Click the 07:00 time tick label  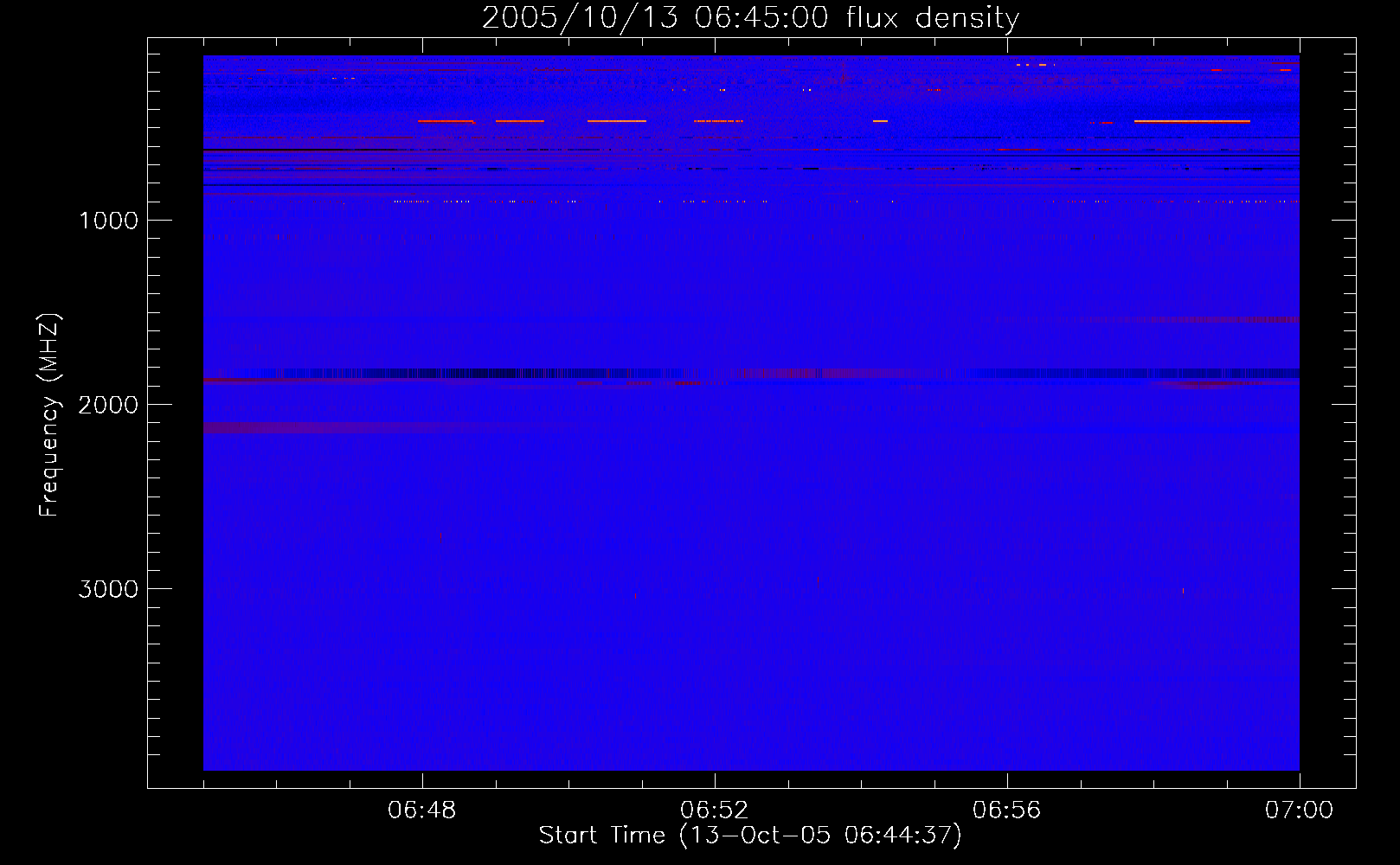click(x=1300, y=811)
